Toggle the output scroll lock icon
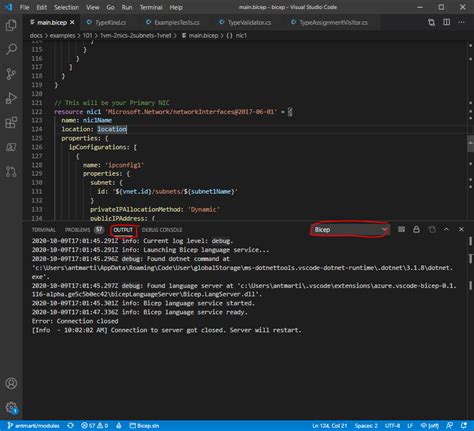The image size is (474, 431). 416,229
